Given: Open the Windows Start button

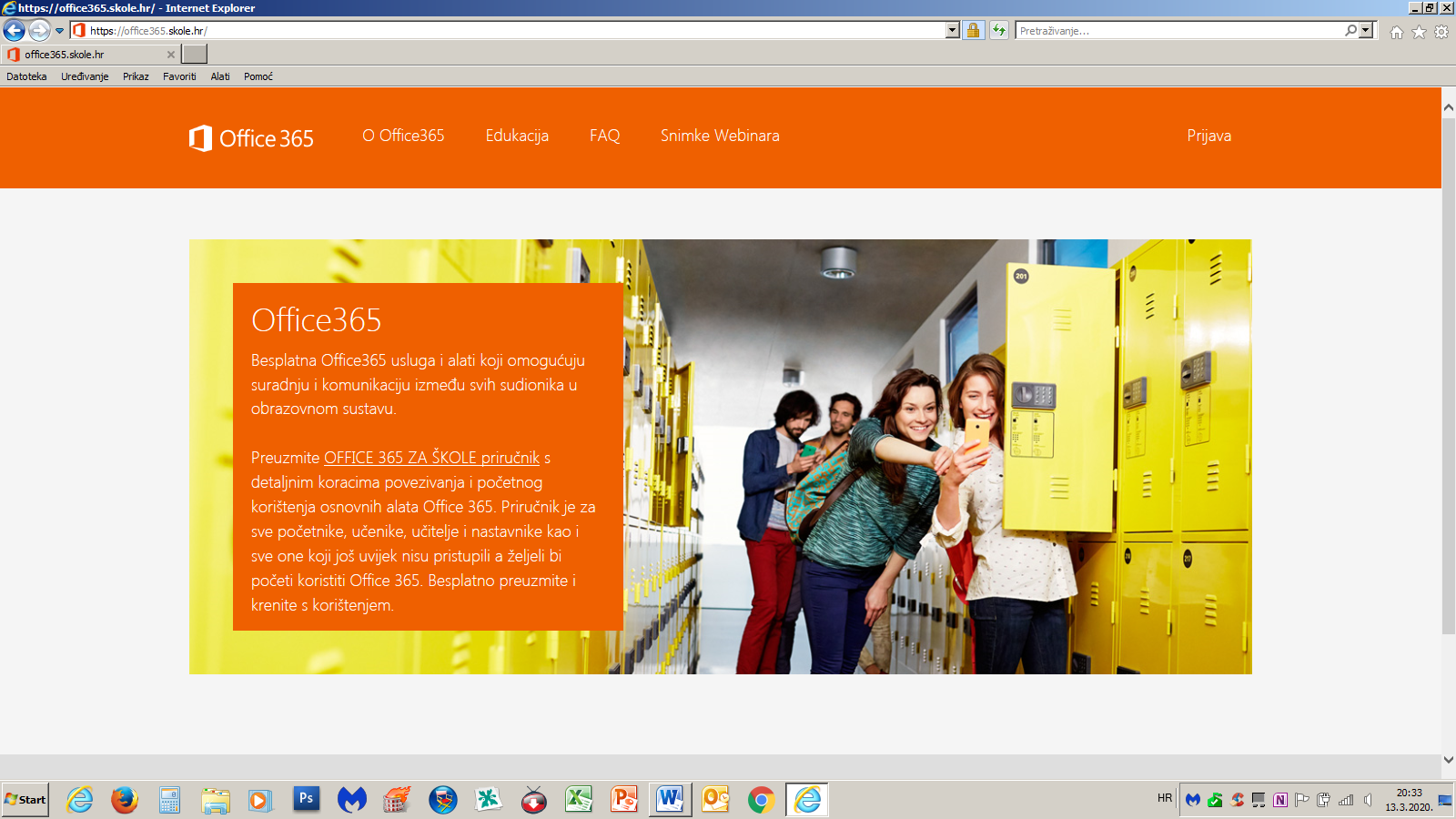Looking at the screenshot, I should click(x=25, y=800).
